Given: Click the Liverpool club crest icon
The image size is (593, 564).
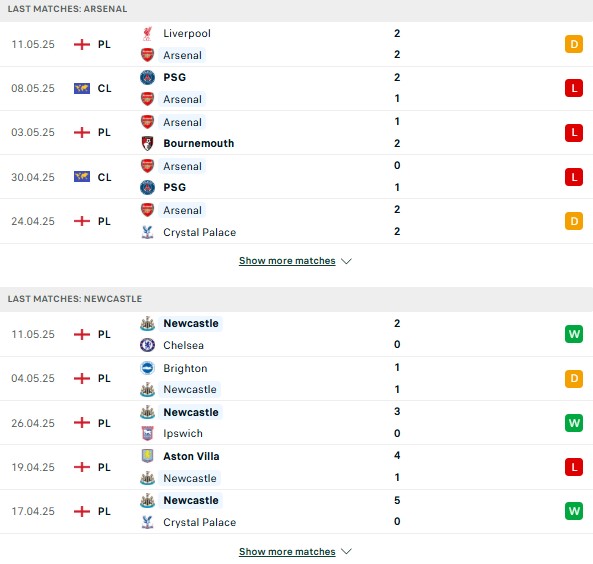Looking at the screenshot, I should pos(147,34).
